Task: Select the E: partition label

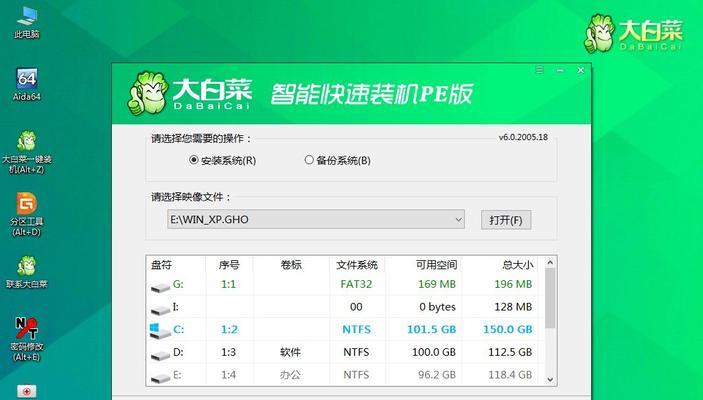Action: pyautogui.click(x=178, y=374)
